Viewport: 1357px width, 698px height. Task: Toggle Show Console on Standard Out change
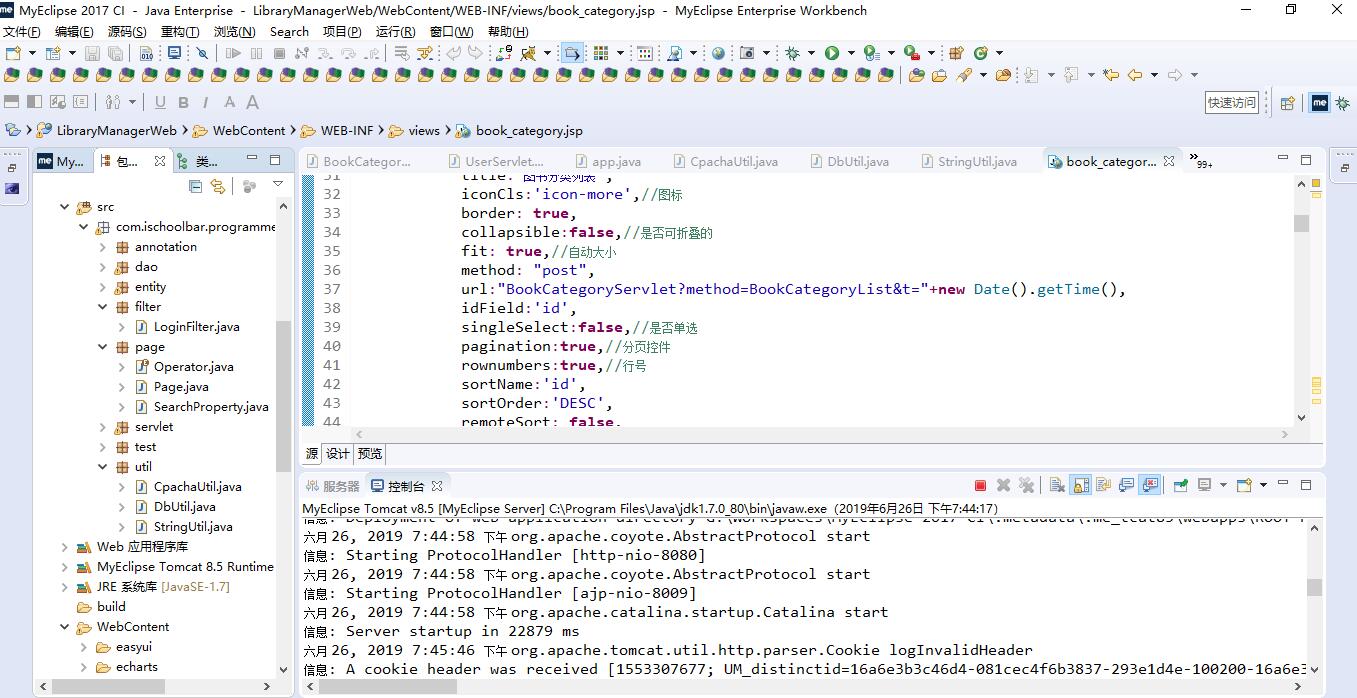coord(1127,486)
